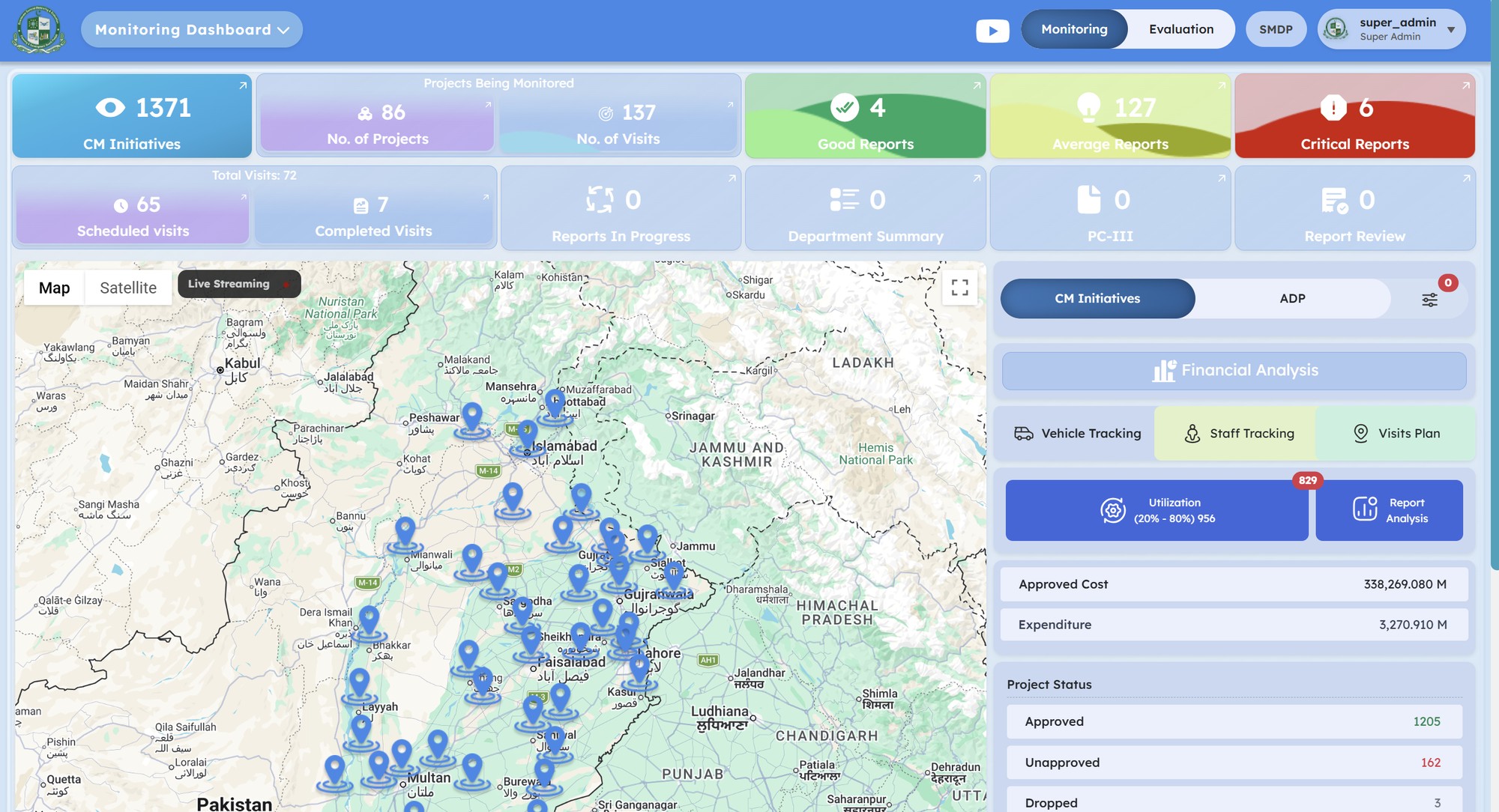Open Utilization (20% - 80%) 956 button

1156,510
